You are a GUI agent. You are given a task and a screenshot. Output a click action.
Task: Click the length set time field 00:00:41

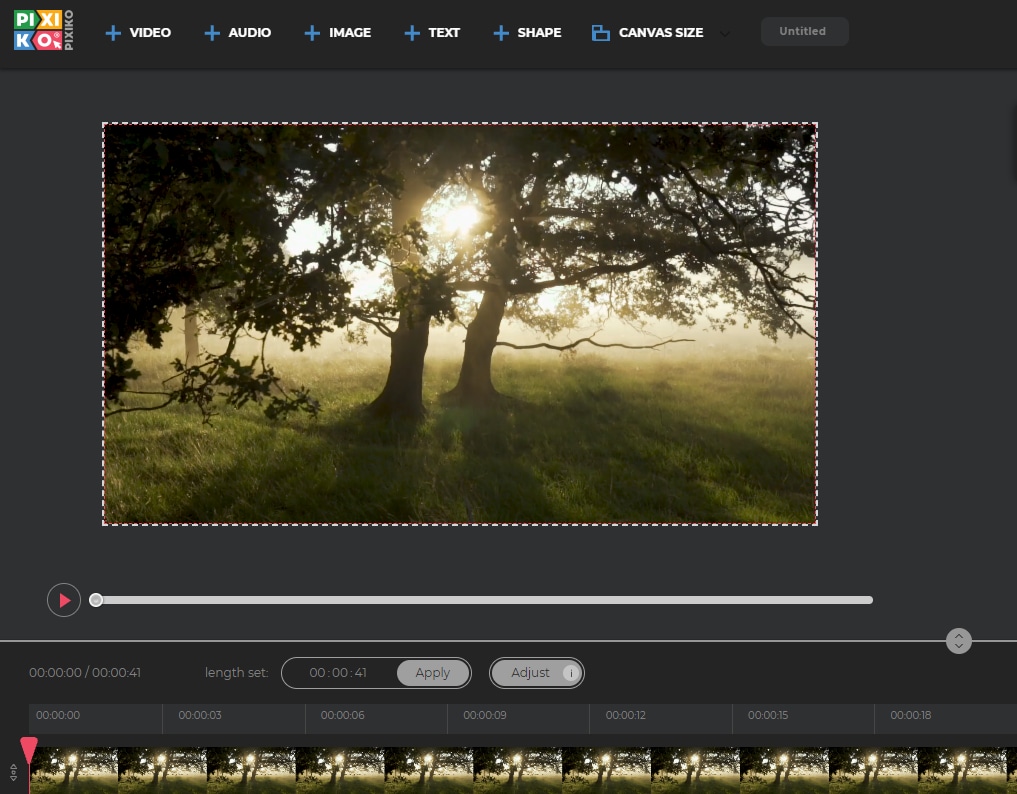pos(338,673)
